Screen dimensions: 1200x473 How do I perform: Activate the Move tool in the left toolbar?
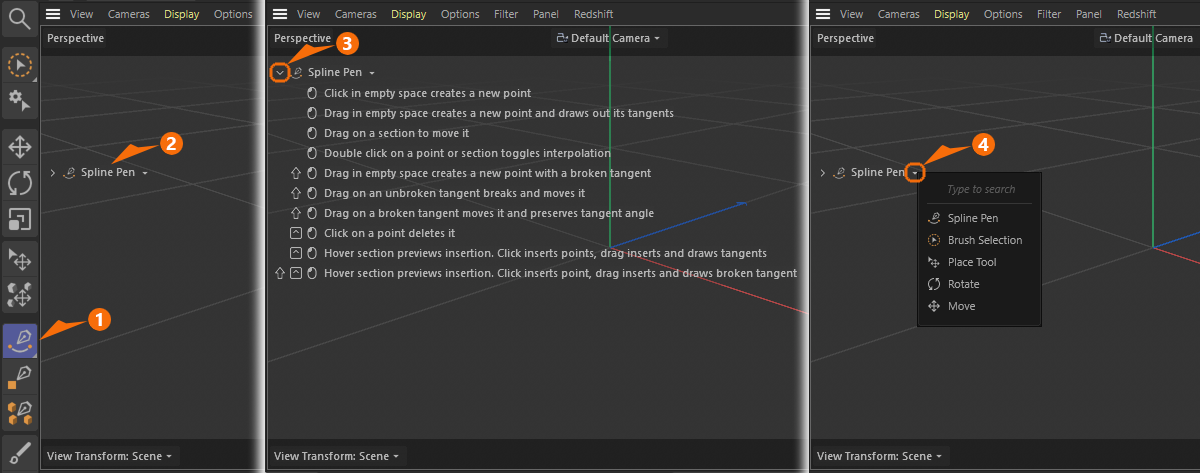pyautogui.click(x=19, y=148)
